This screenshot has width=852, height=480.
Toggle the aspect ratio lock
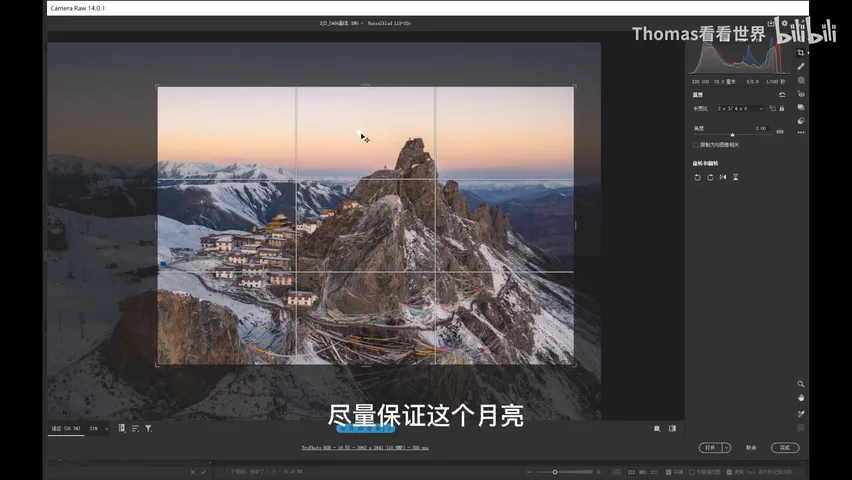coord(782,109)
